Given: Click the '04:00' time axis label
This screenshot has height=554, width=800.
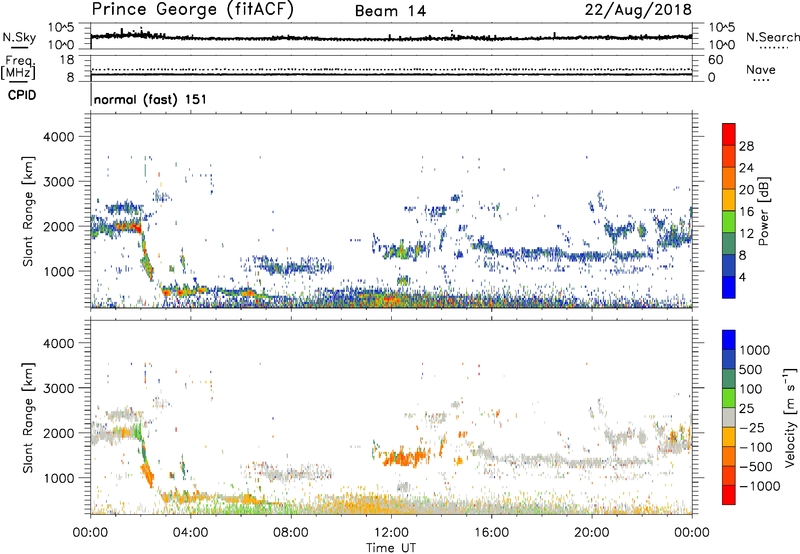Looking at the screenshot, I should pyautogui.click(x=190, y=533).
